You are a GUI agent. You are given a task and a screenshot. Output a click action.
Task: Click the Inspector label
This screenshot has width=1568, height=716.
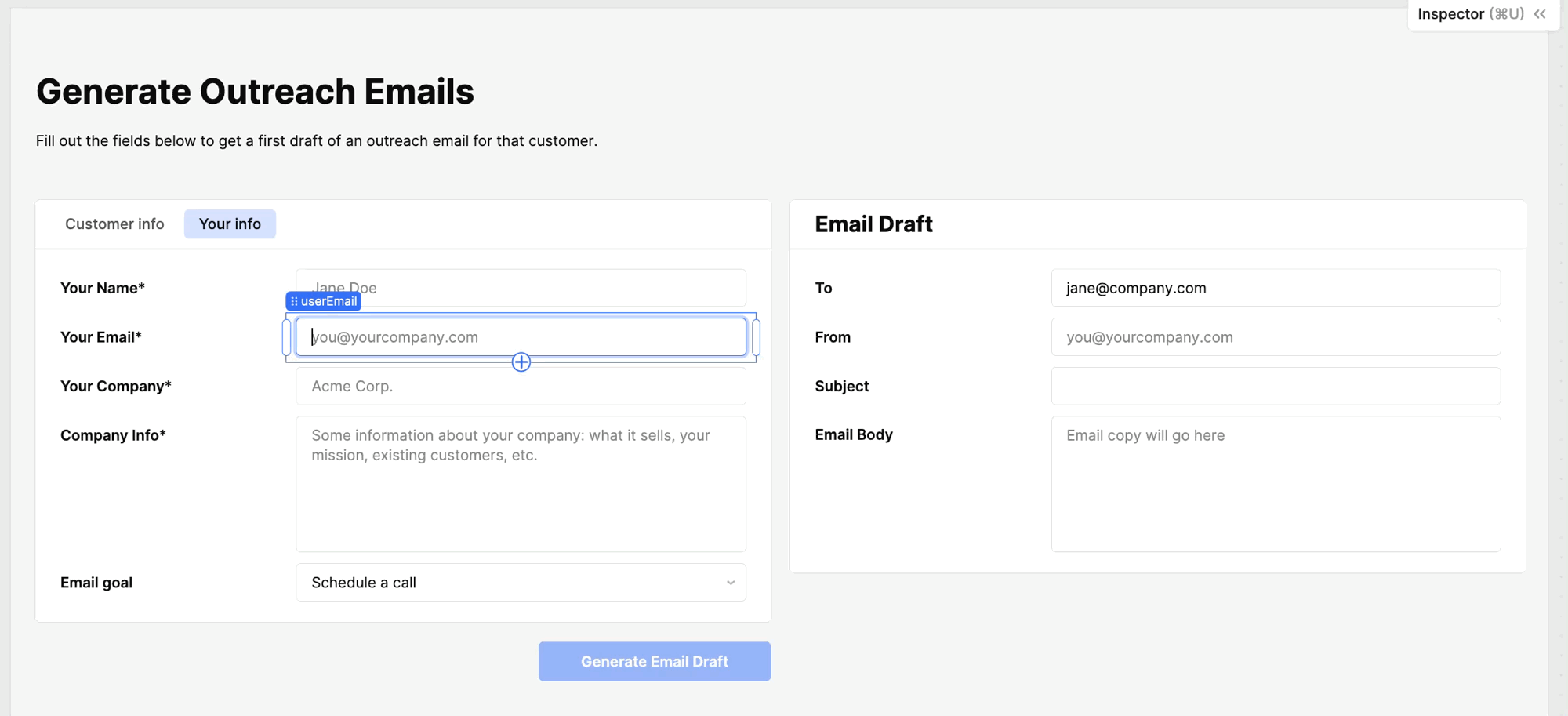[x=1450, y=14]
